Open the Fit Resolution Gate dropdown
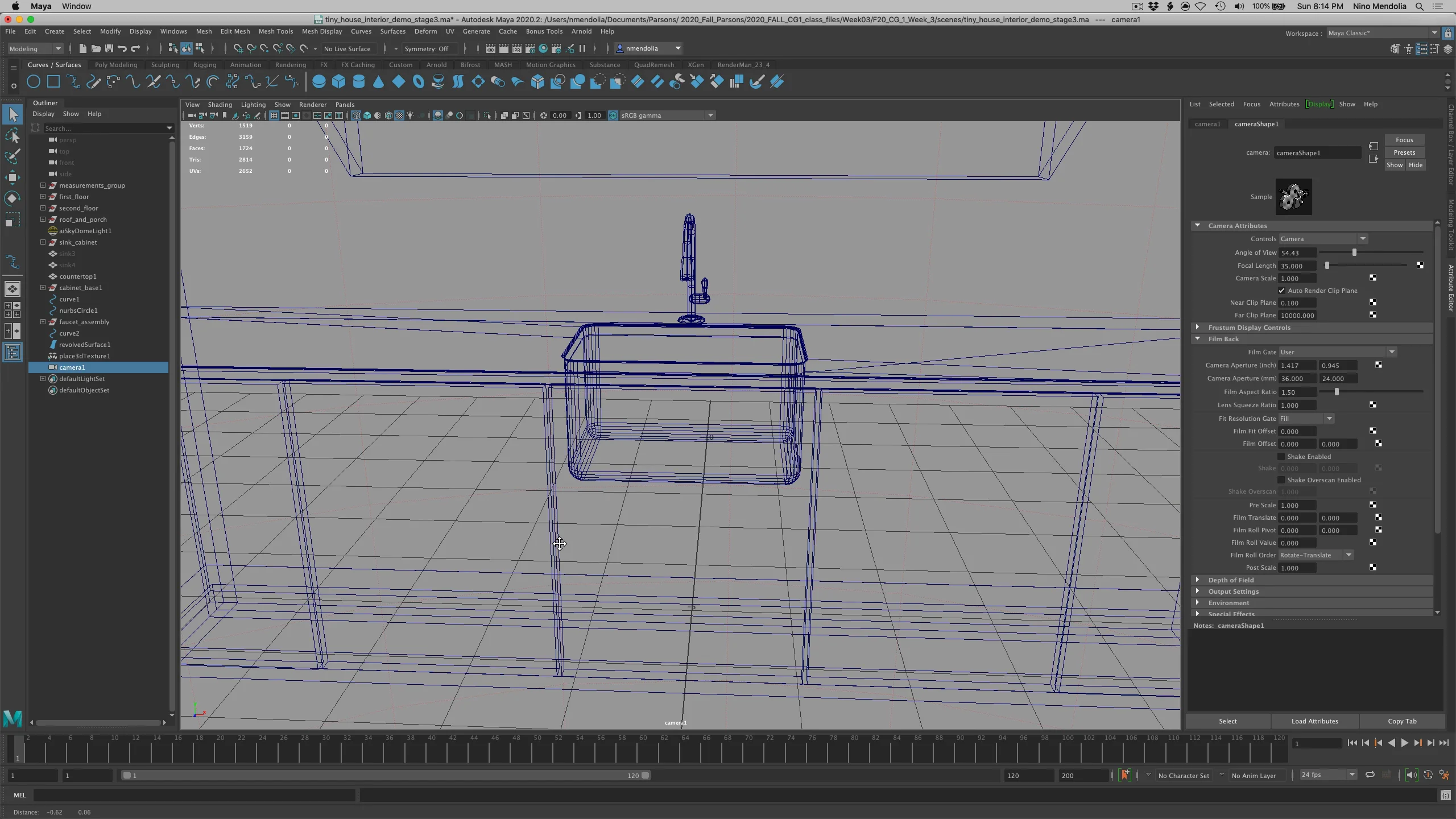 pos(1306,419)
